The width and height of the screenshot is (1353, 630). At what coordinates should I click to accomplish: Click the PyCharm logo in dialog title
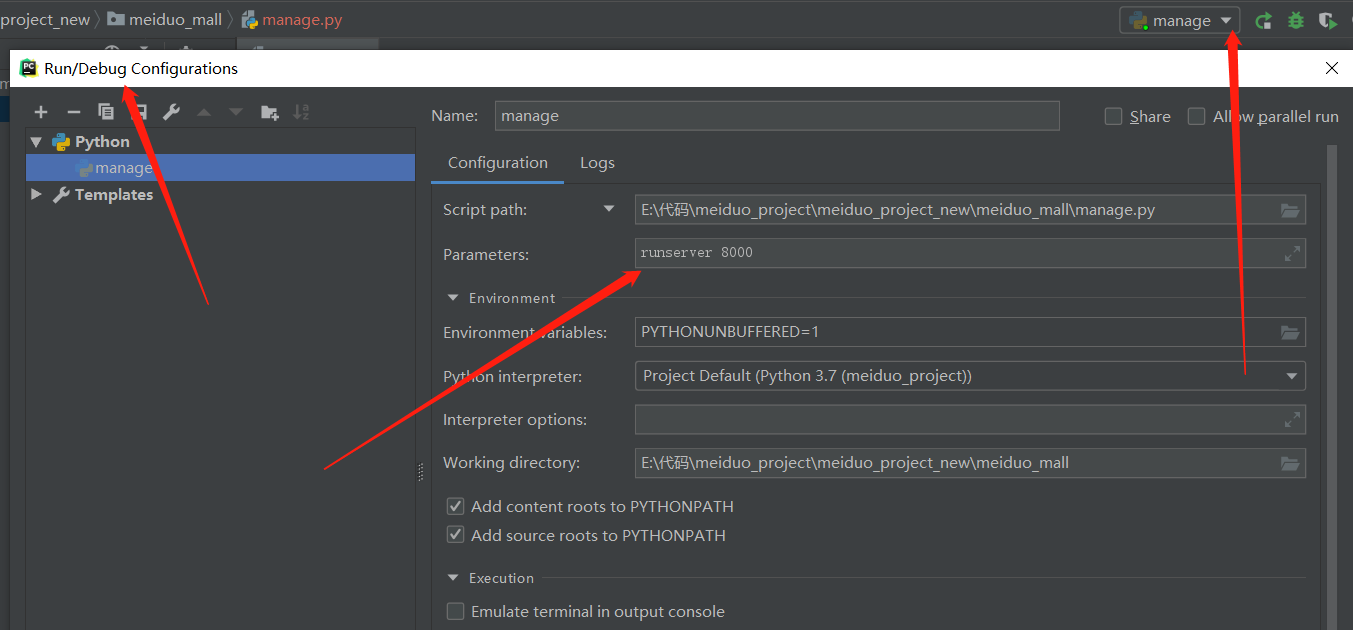click(28, 68)
